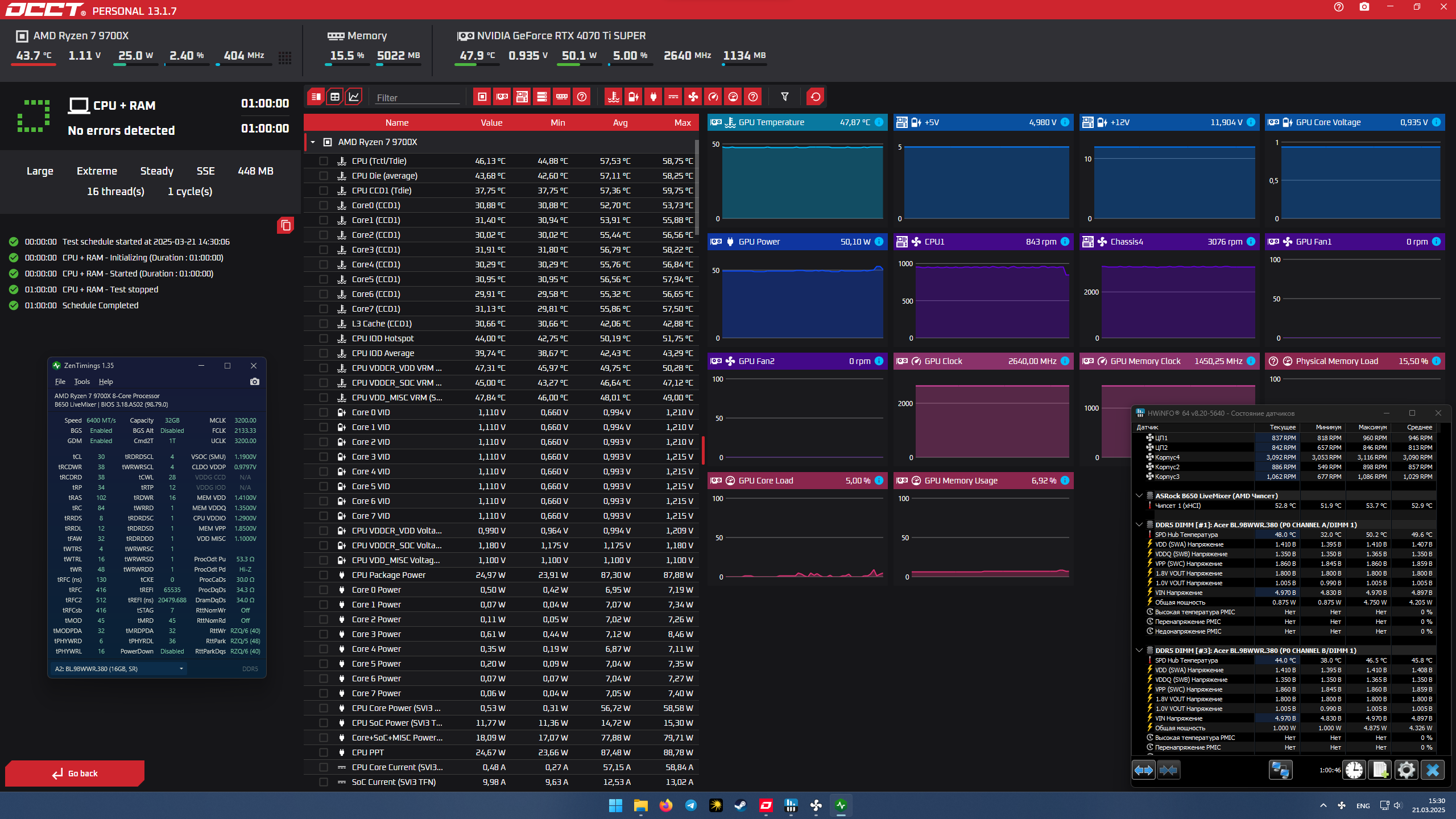Click the Go back button

(x=75, y=773)
